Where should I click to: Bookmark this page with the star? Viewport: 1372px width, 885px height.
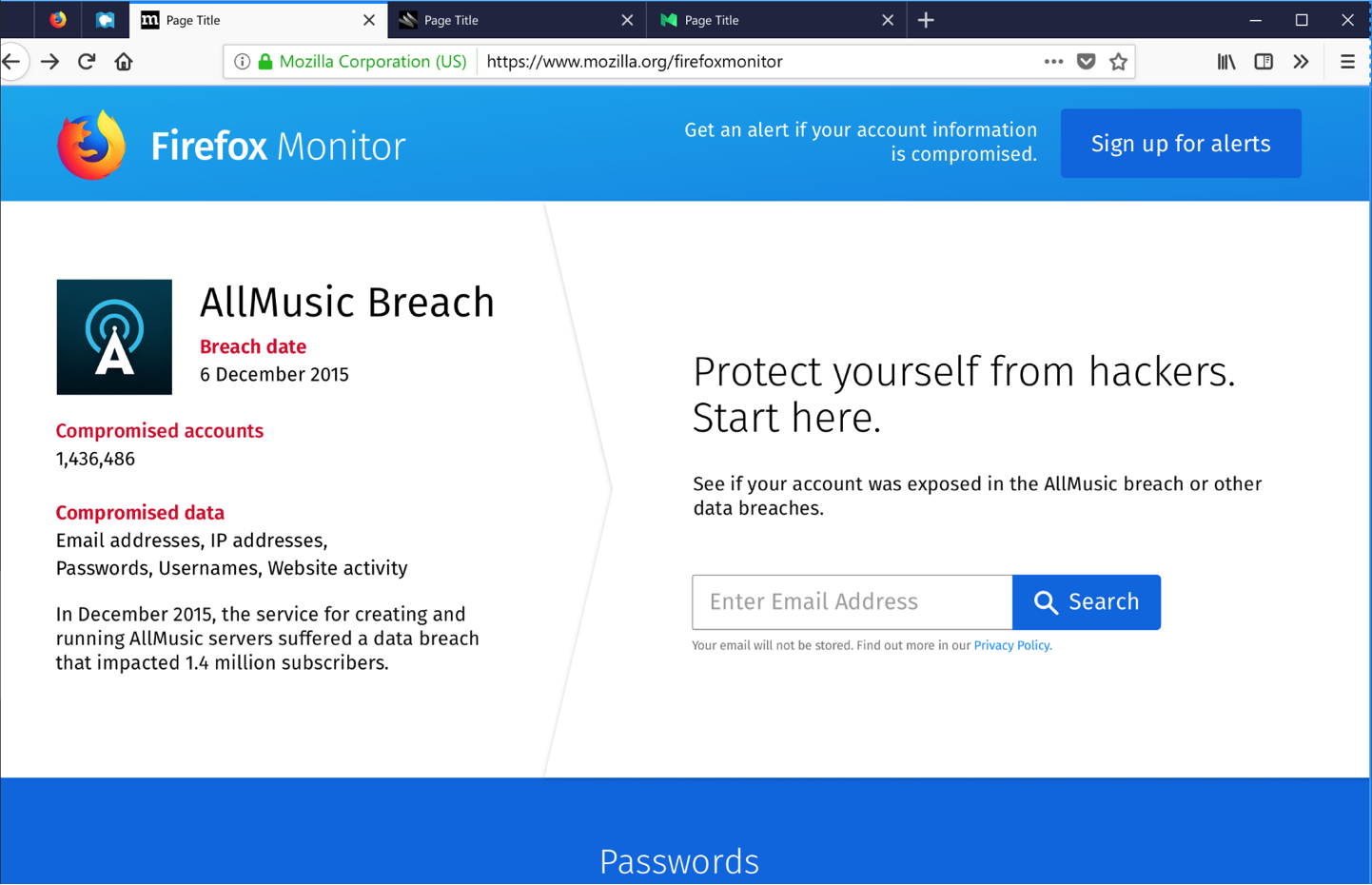coord(1119,62)
